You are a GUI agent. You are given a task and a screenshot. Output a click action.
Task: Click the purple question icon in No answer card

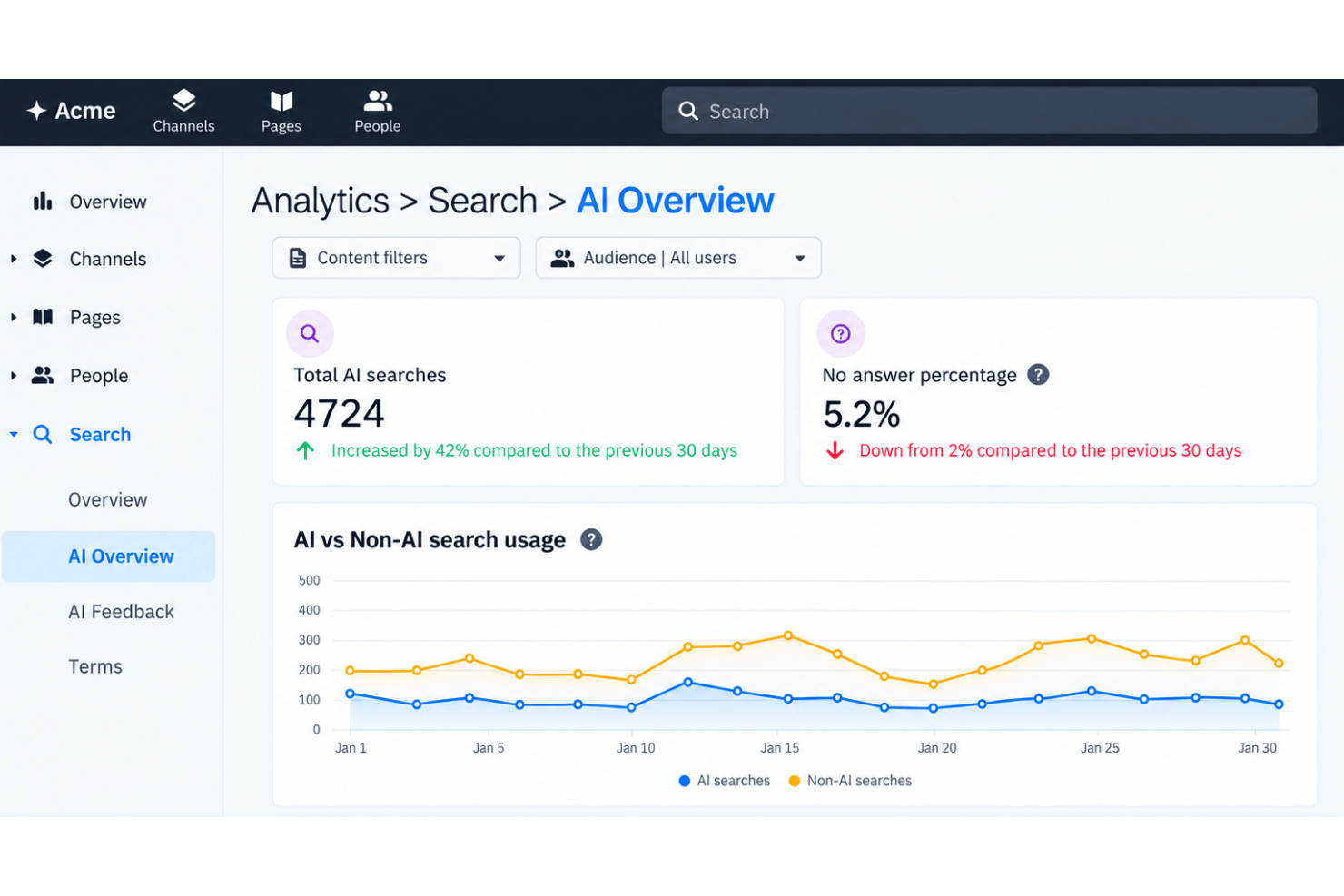[x=841, y=333]
